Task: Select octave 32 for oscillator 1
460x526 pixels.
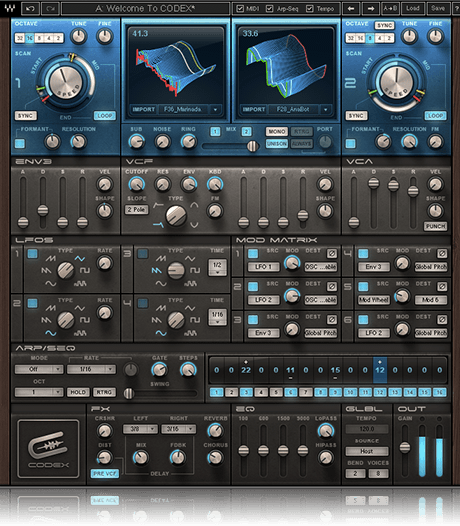Action: [20, 38]
